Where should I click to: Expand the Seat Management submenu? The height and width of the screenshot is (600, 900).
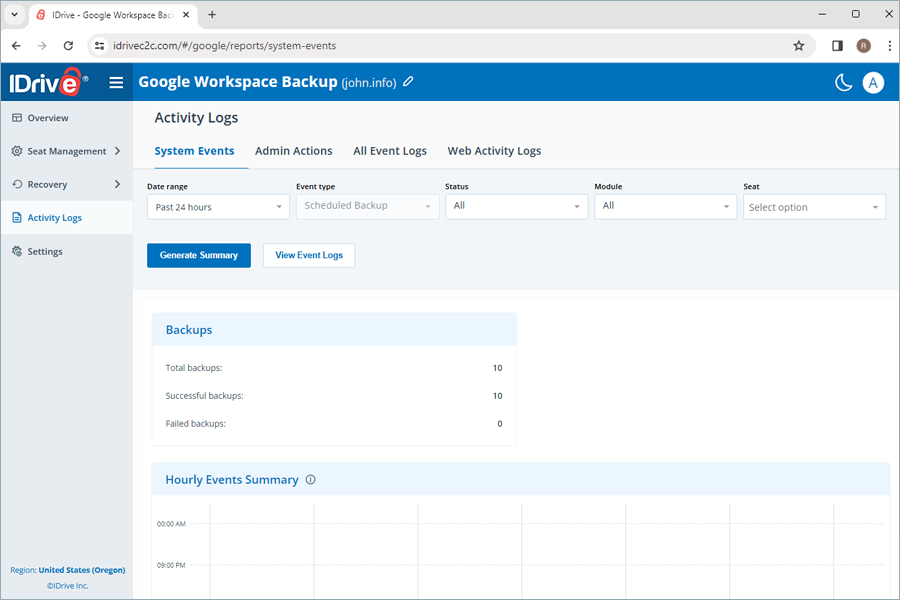(117, 151)
